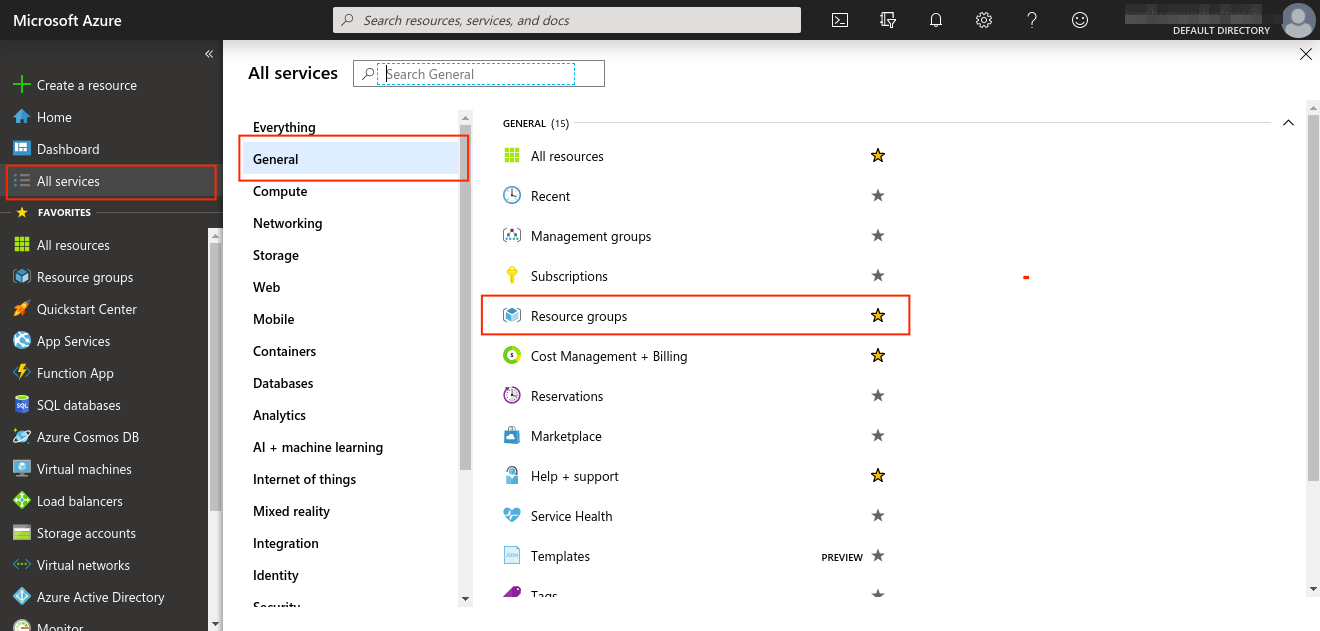Send feedback via smiley icon
1320x631 pixels.
(x=1080, y=20)
